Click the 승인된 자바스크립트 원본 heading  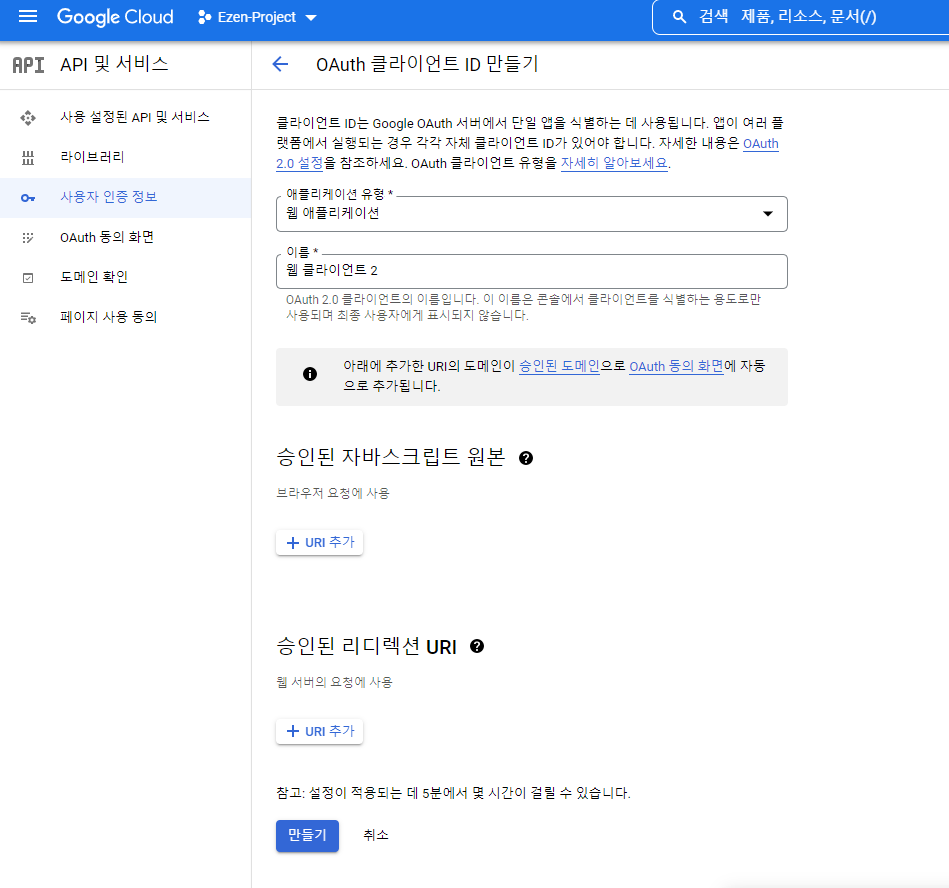[x=390, y=457]
